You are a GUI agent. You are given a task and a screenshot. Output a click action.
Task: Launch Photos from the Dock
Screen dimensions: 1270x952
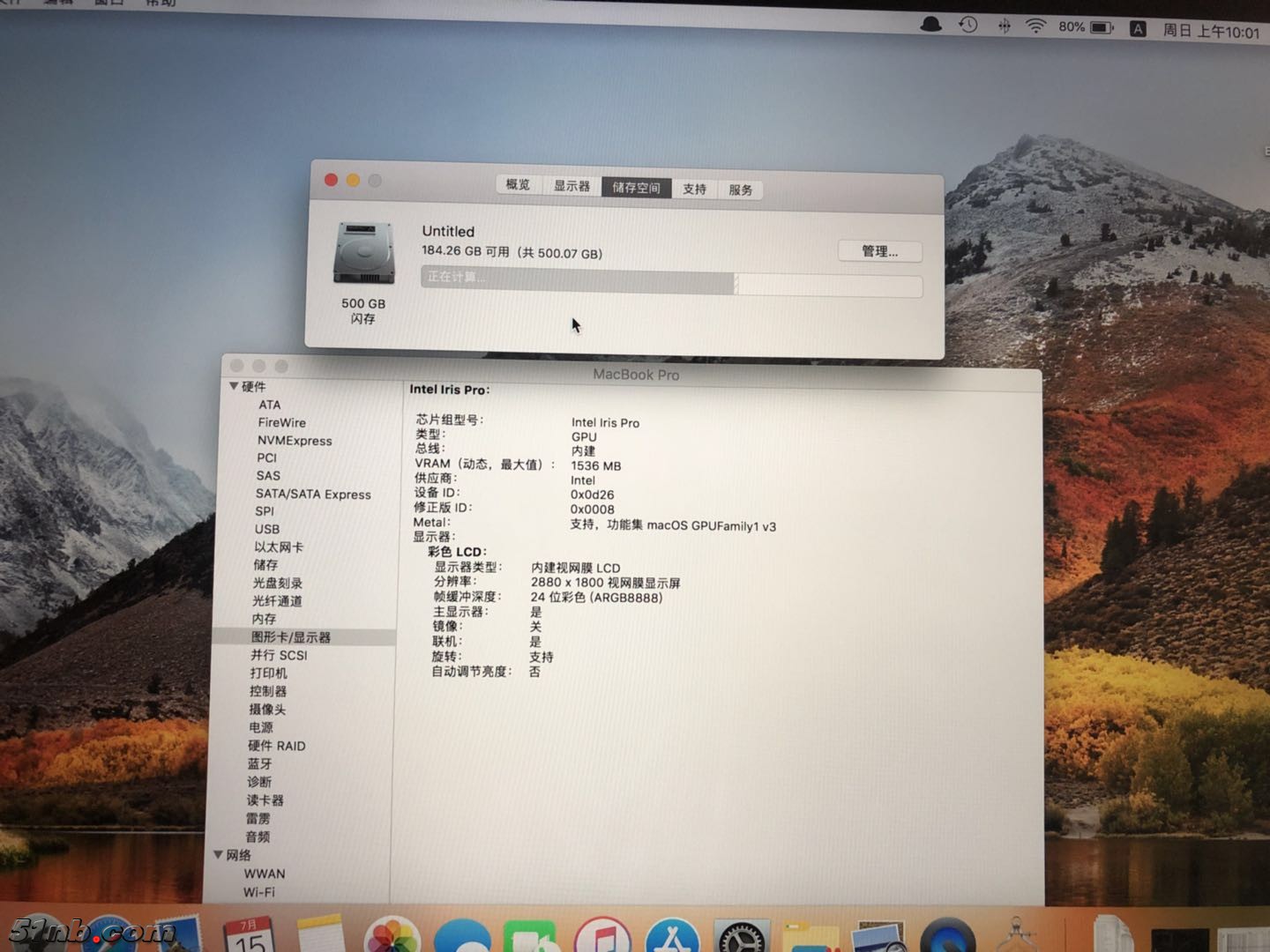392,937
